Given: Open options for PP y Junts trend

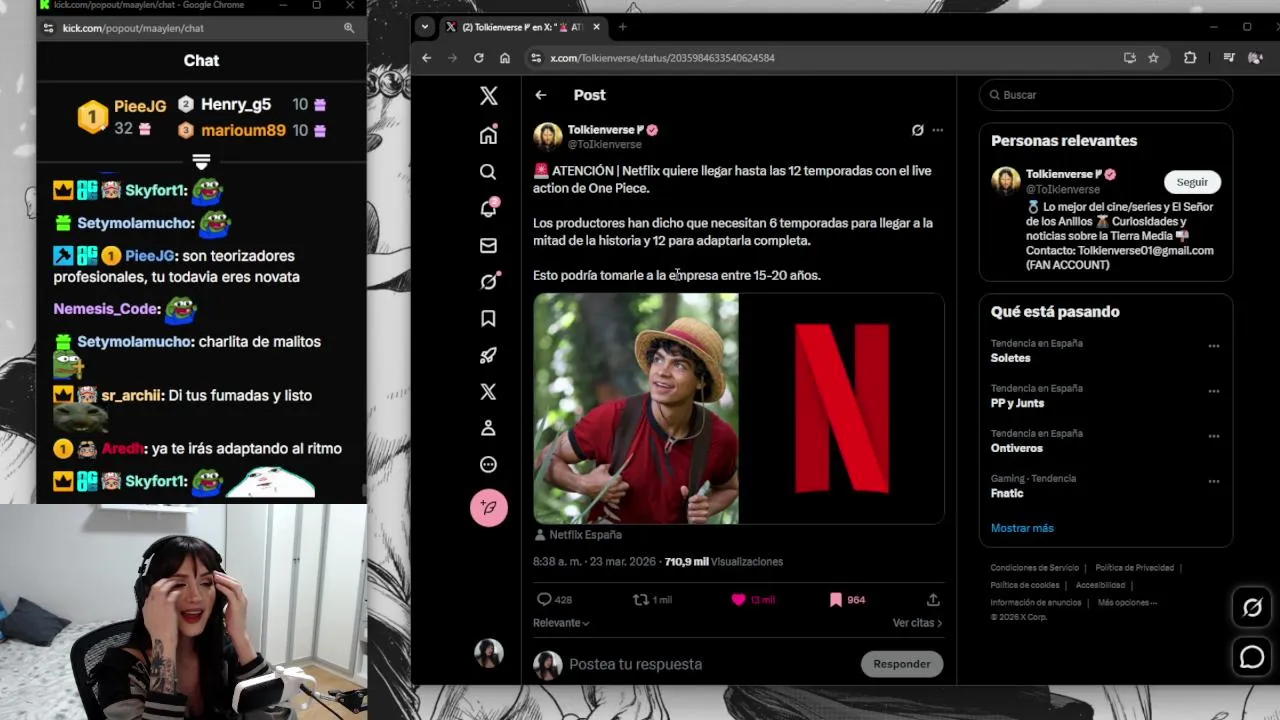Looking at the screenshot, I should (x=1213, y=391).
